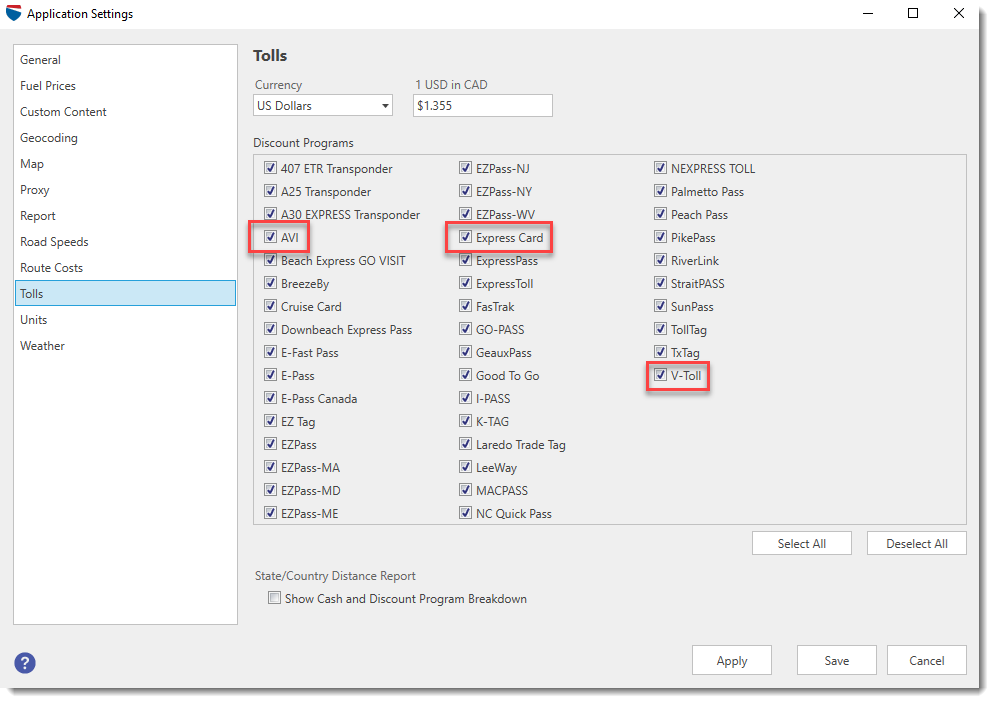Open Custom Content settings

pos(126,112)
